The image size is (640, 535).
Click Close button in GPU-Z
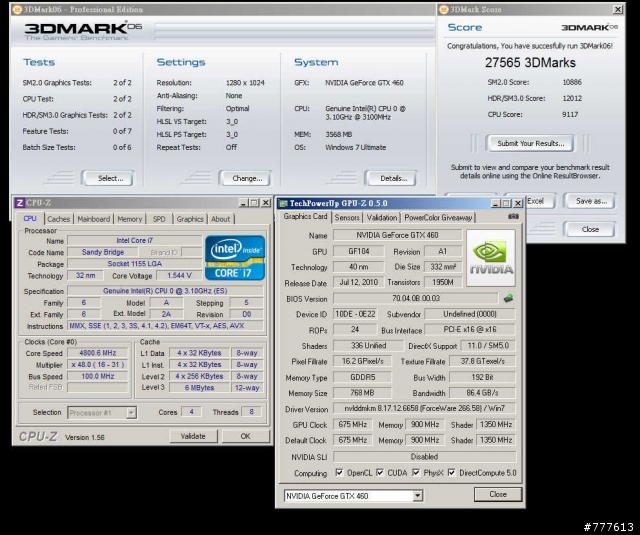(498, 494)
